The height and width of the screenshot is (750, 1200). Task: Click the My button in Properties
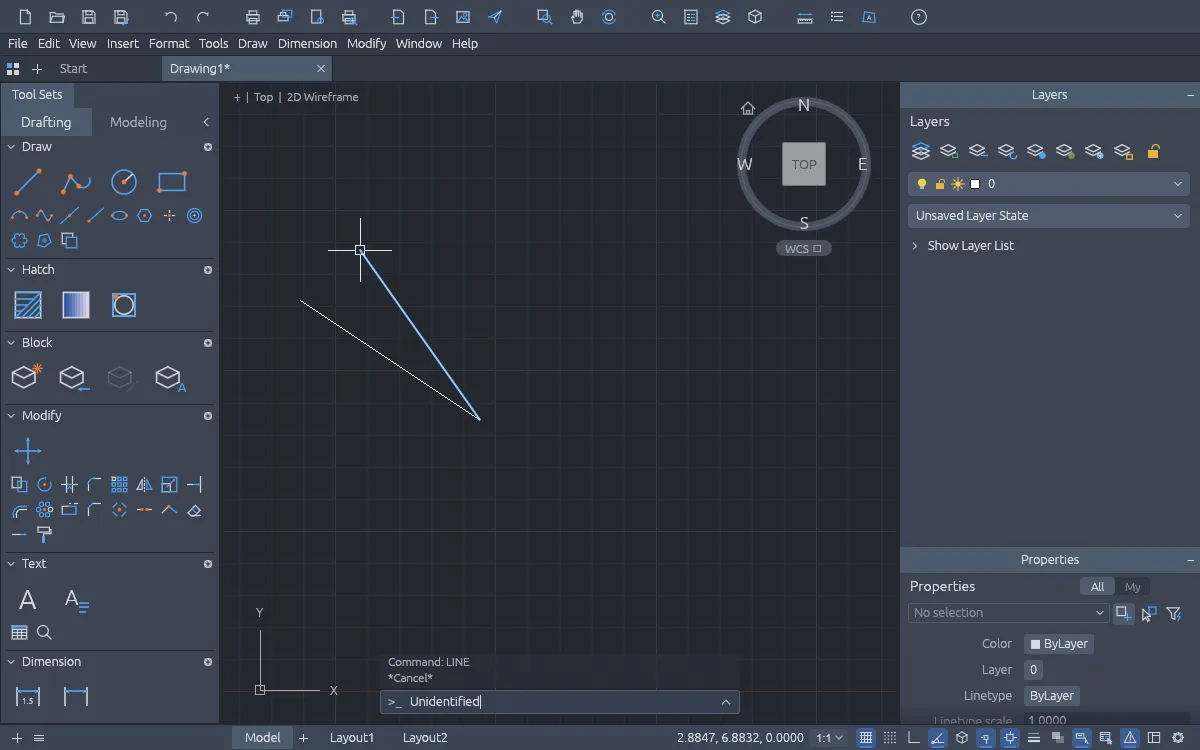coord(1132,587)
